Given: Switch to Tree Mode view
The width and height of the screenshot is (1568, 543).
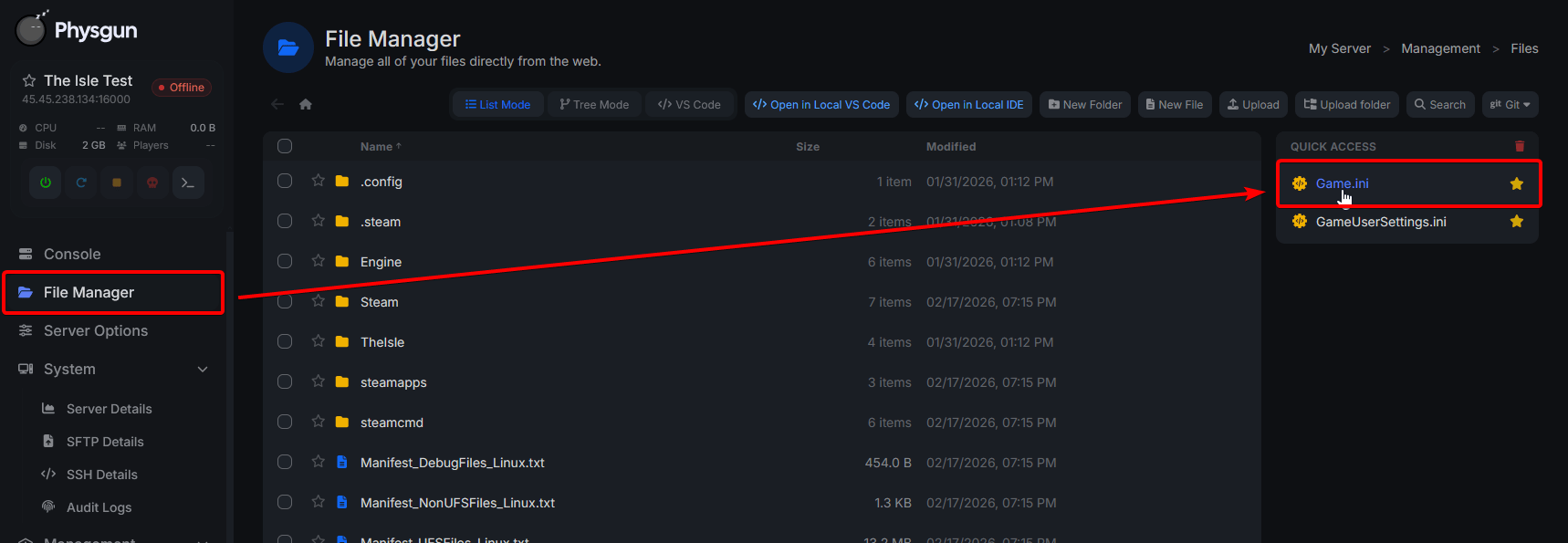Looking at the screenshot, I should tap(594, 105).
